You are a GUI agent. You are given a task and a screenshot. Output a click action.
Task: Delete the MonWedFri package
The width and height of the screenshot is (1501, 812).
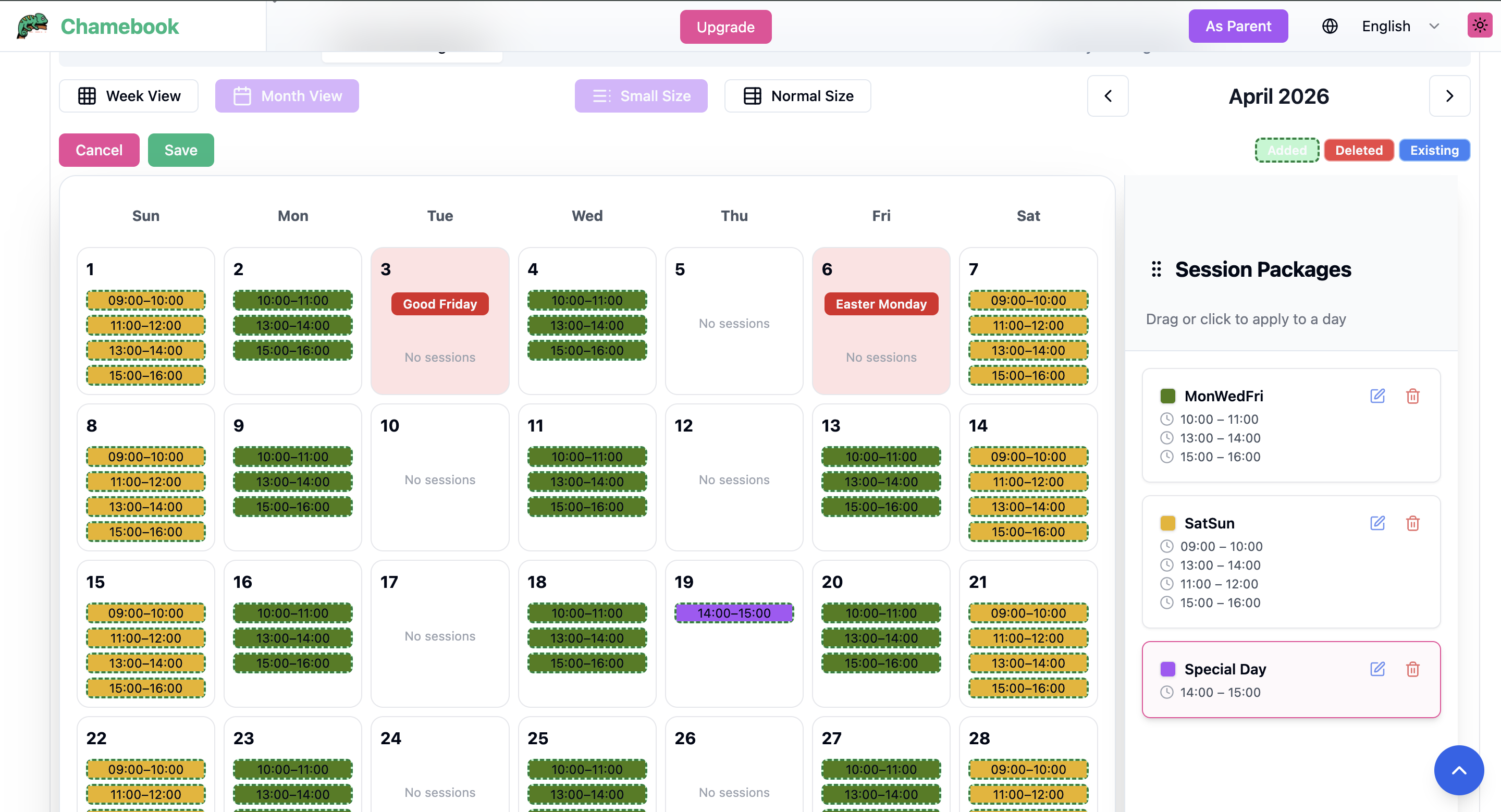[1412, 396]
